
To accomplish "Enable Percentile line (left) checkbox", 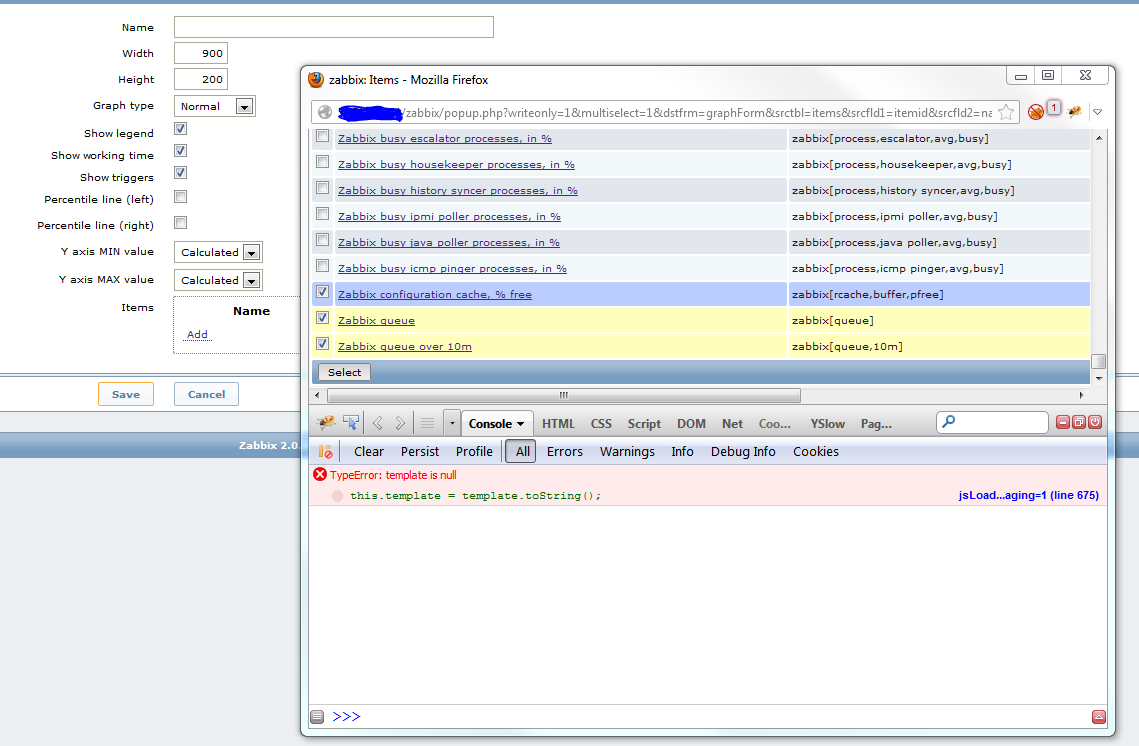I will [x=181, y=196].
